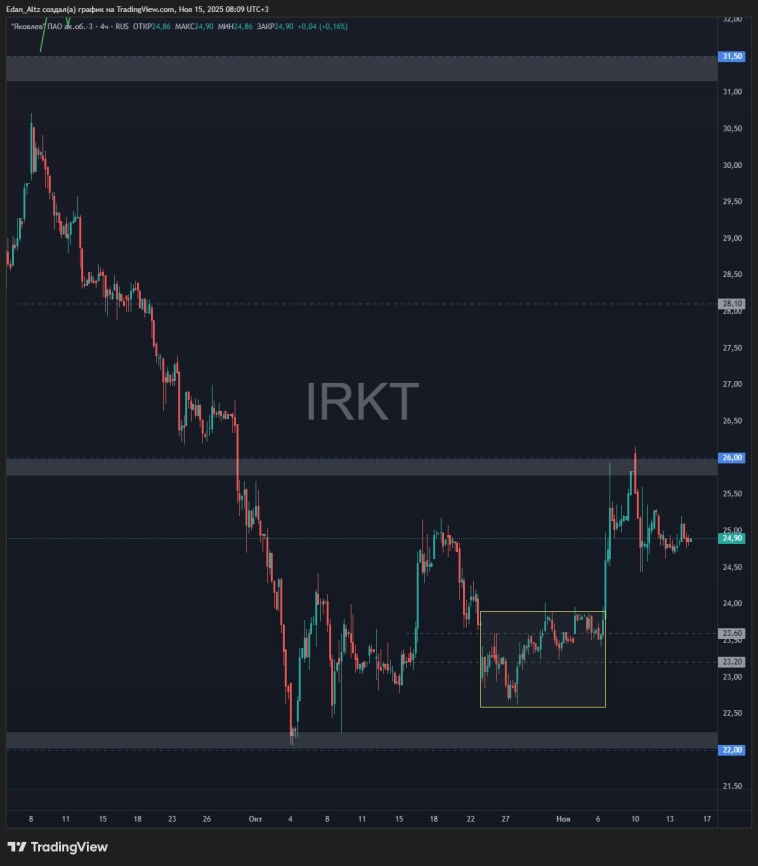758x866 pixels.
Task: Click the 30,50 label on the price axis
Action: [x=732, y=128]
